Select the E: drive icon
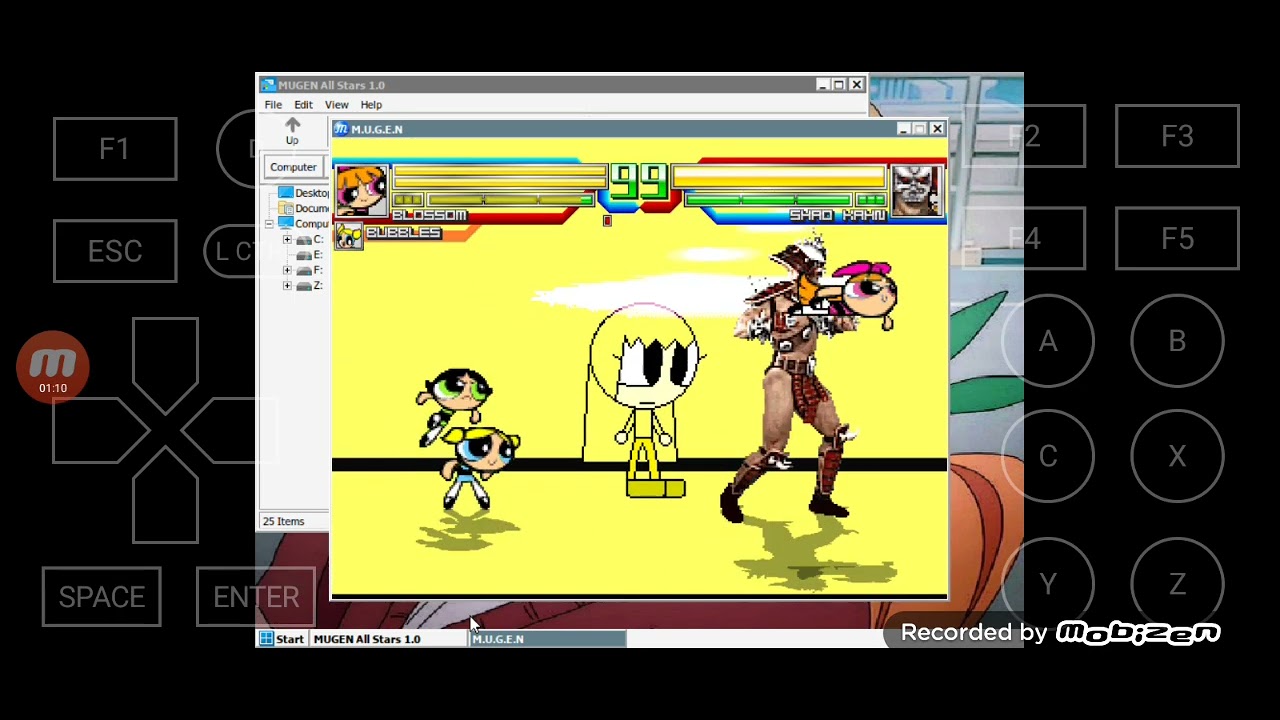 point(304,255)
